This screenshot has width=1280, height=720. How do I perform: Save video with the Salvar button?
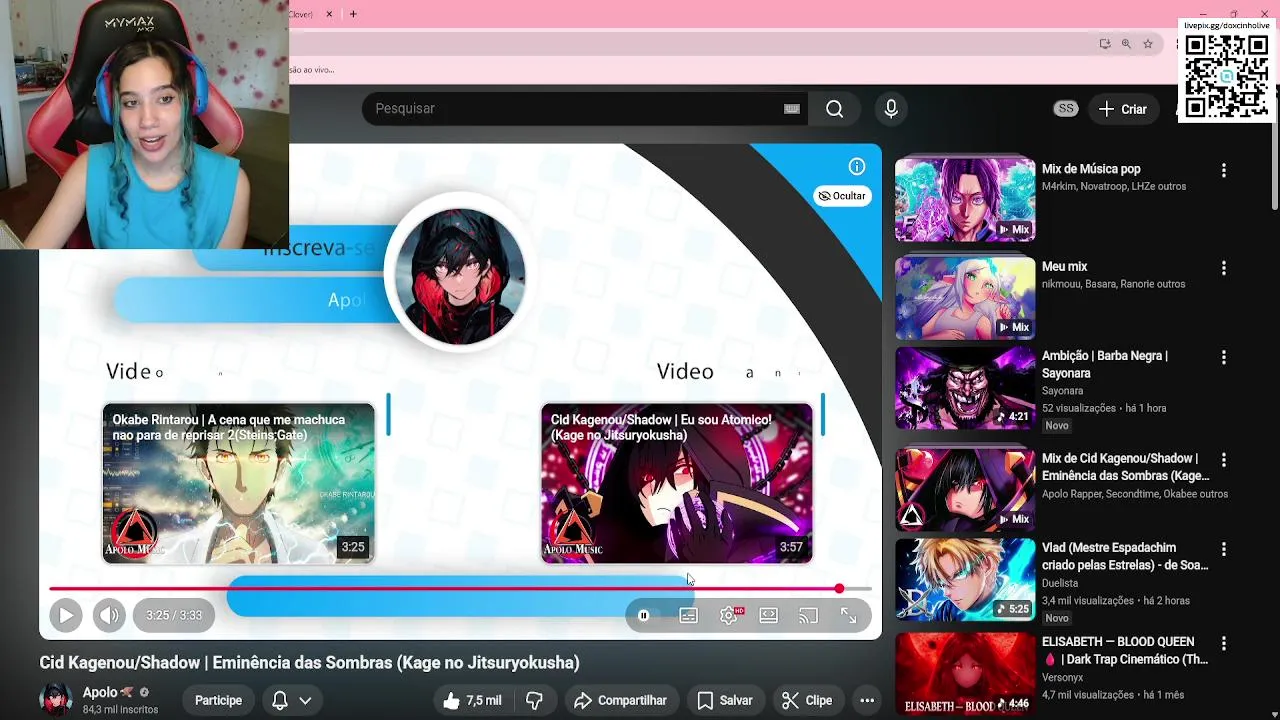point(725,701)
